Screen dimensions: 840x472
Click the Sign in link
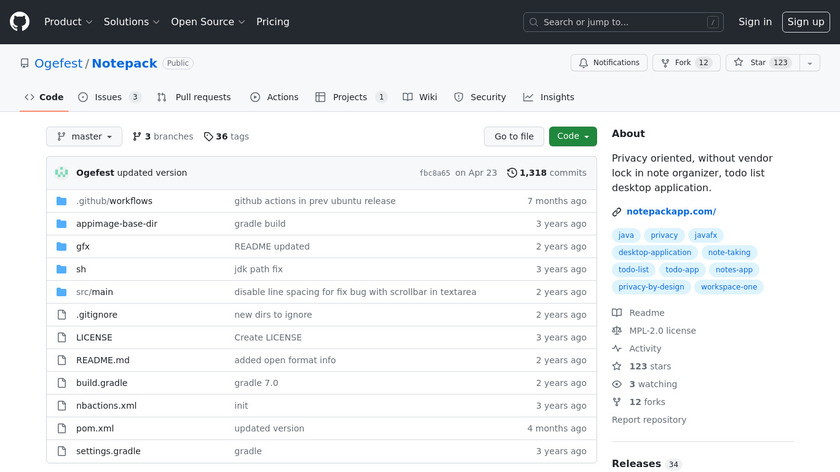click(755, 22)
